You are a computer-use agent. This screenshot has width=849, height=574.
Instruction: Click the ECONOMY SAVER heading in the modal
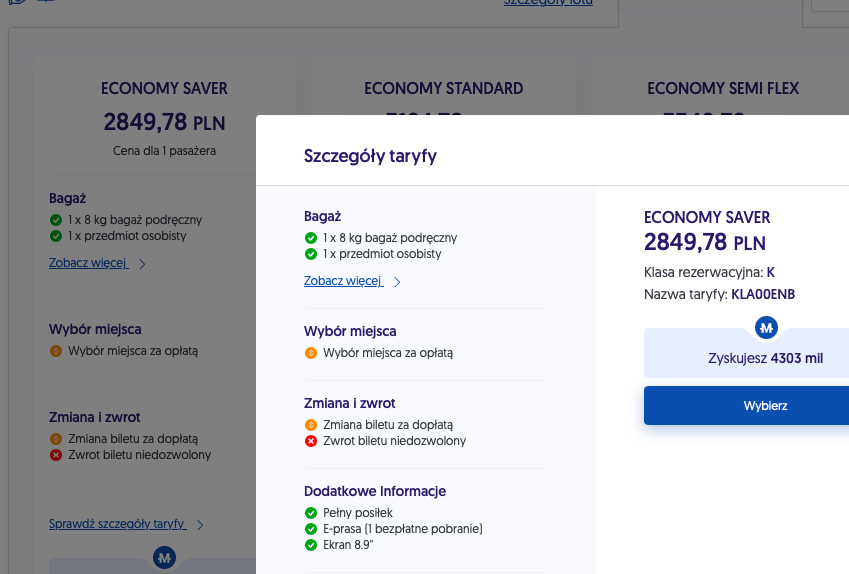[x=707, y=217]
